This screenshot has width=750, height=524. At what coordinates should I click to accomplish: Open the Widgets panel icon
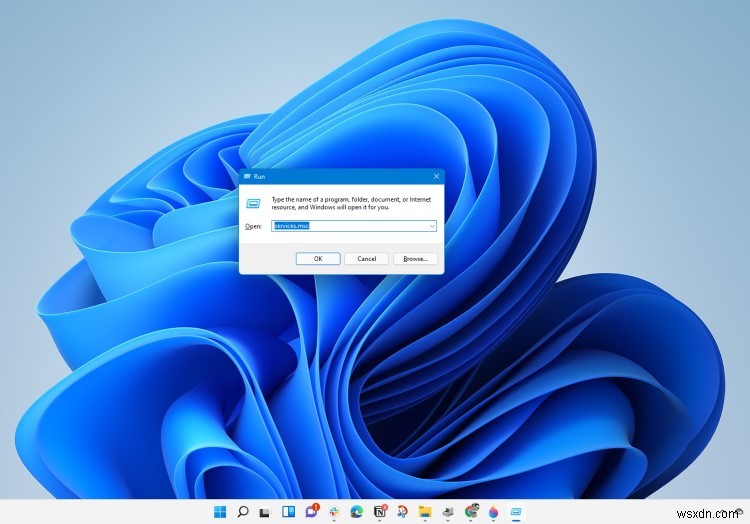coord(288,512)
